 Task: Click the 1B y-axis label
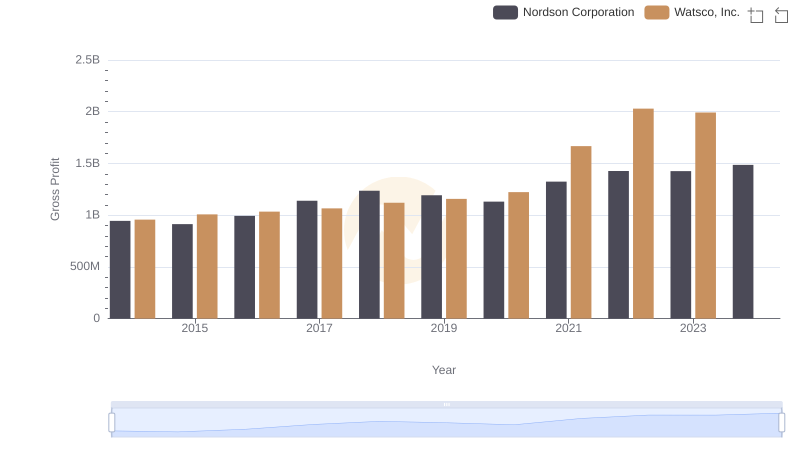click(92, 215)
